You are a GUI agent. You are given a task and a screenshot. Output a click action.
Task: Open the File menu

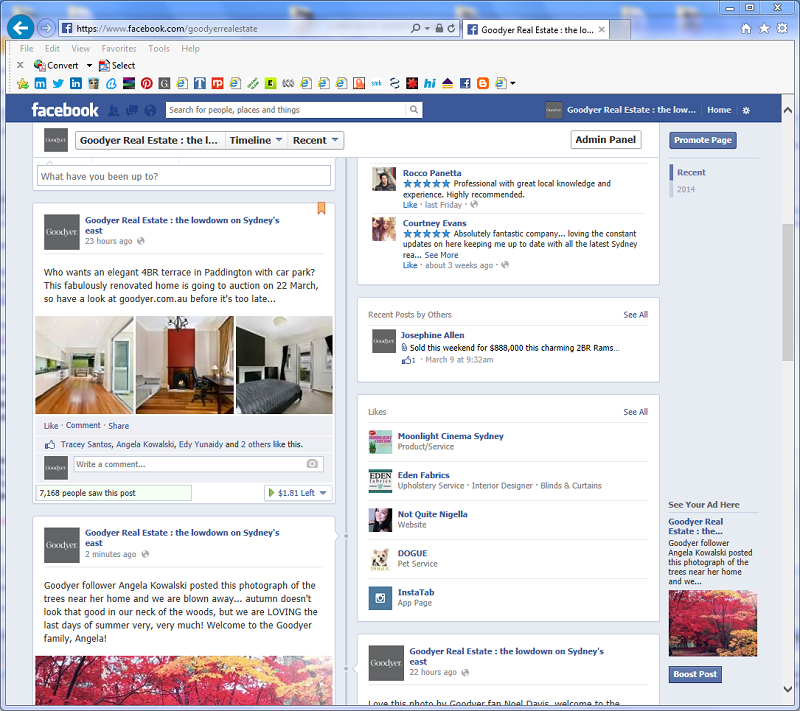[x=27, y=48]
